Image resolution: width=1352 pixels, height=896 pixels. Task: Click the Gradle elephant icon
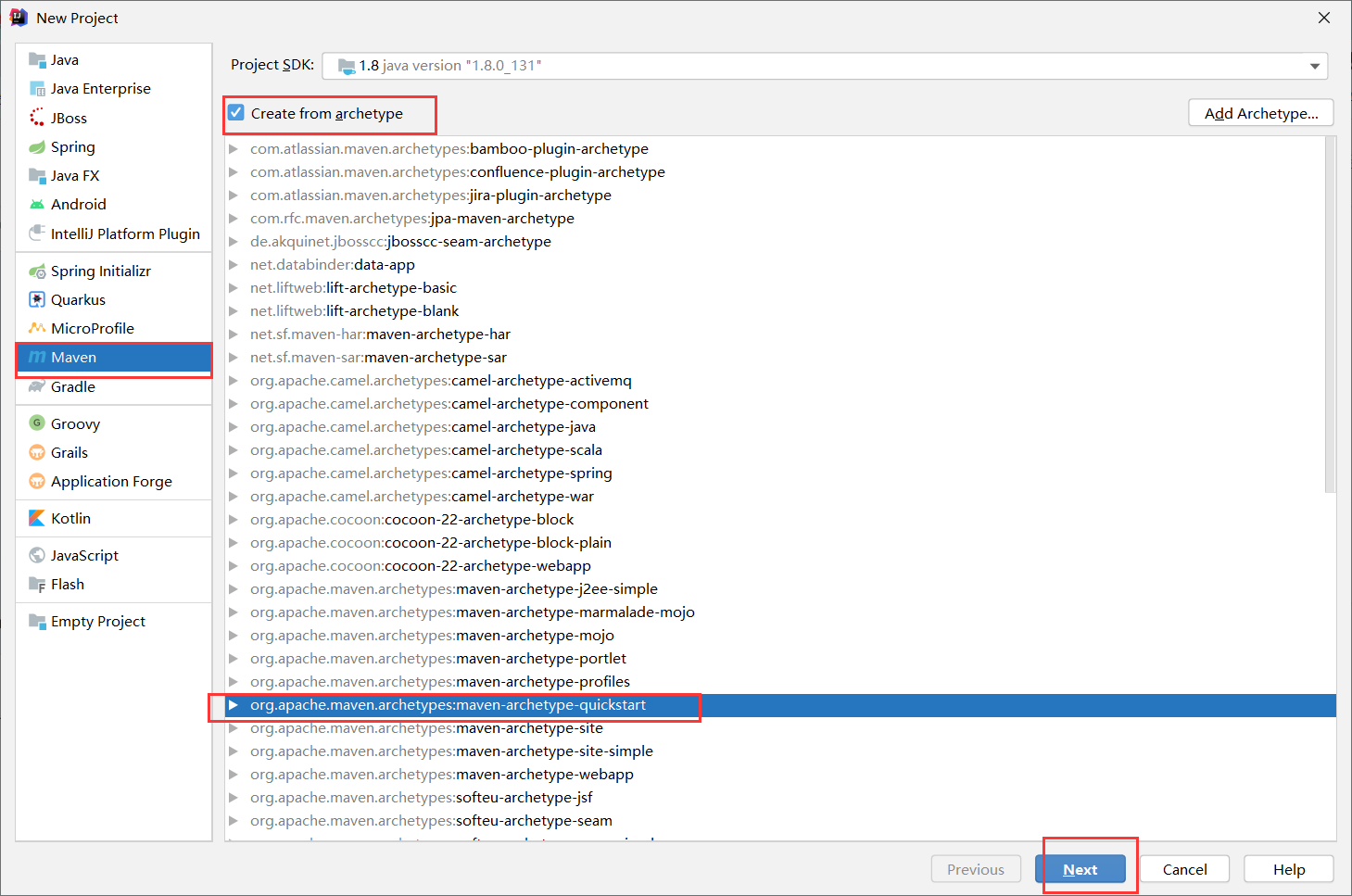point(37,387)
